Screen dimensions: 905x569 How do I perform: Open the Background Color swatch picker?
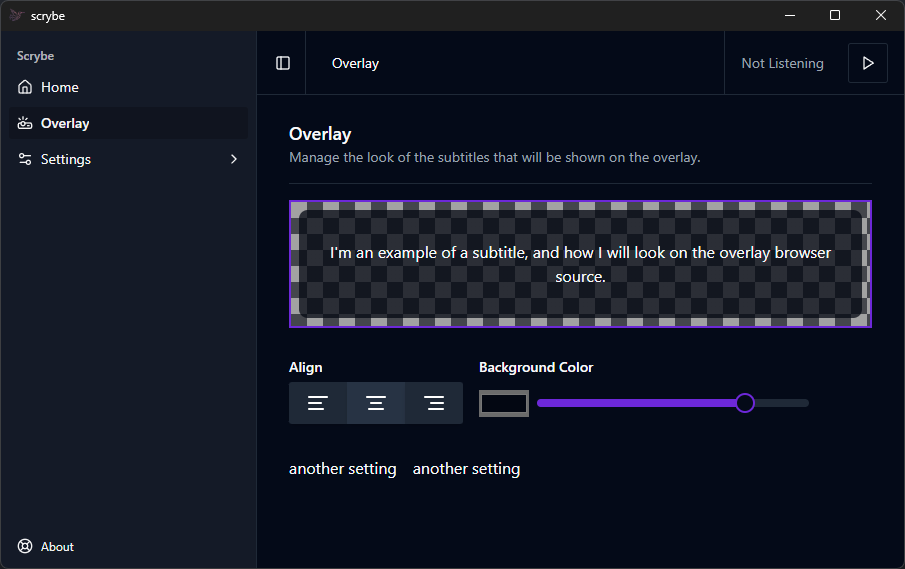(x=504, y=403)
